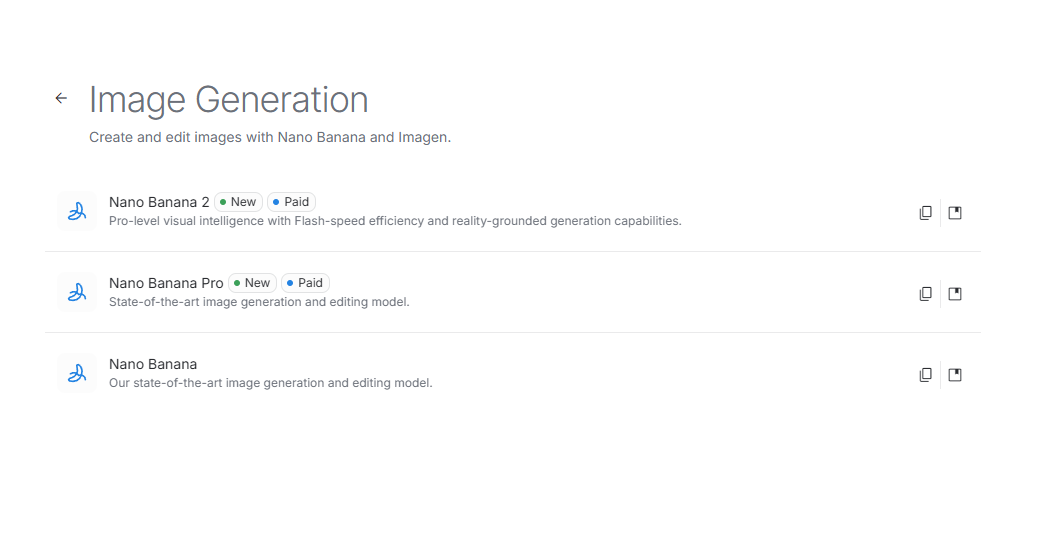Click the New badge on Nano Banana Pro

click(x=252, y=283)
